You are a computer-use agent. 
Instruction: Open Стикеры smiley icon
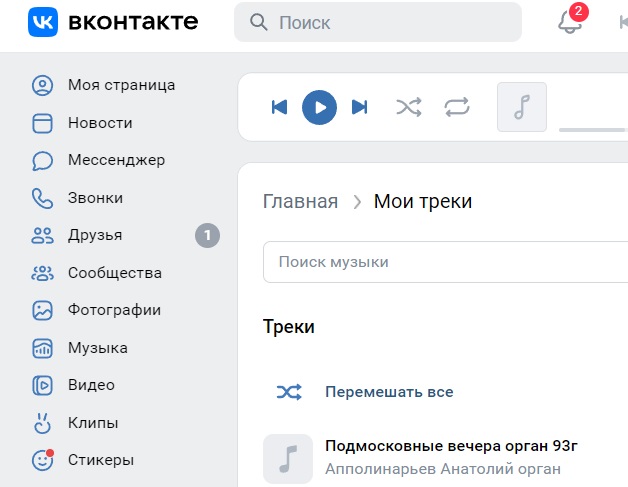click(x=42, y=460)
